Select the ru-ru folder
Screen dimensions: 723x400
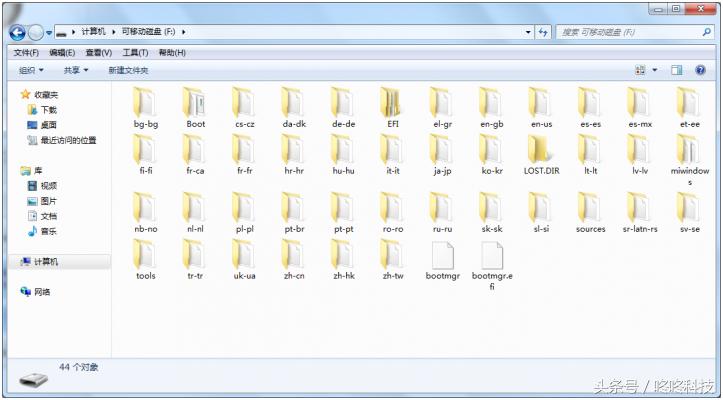point(442,212)
